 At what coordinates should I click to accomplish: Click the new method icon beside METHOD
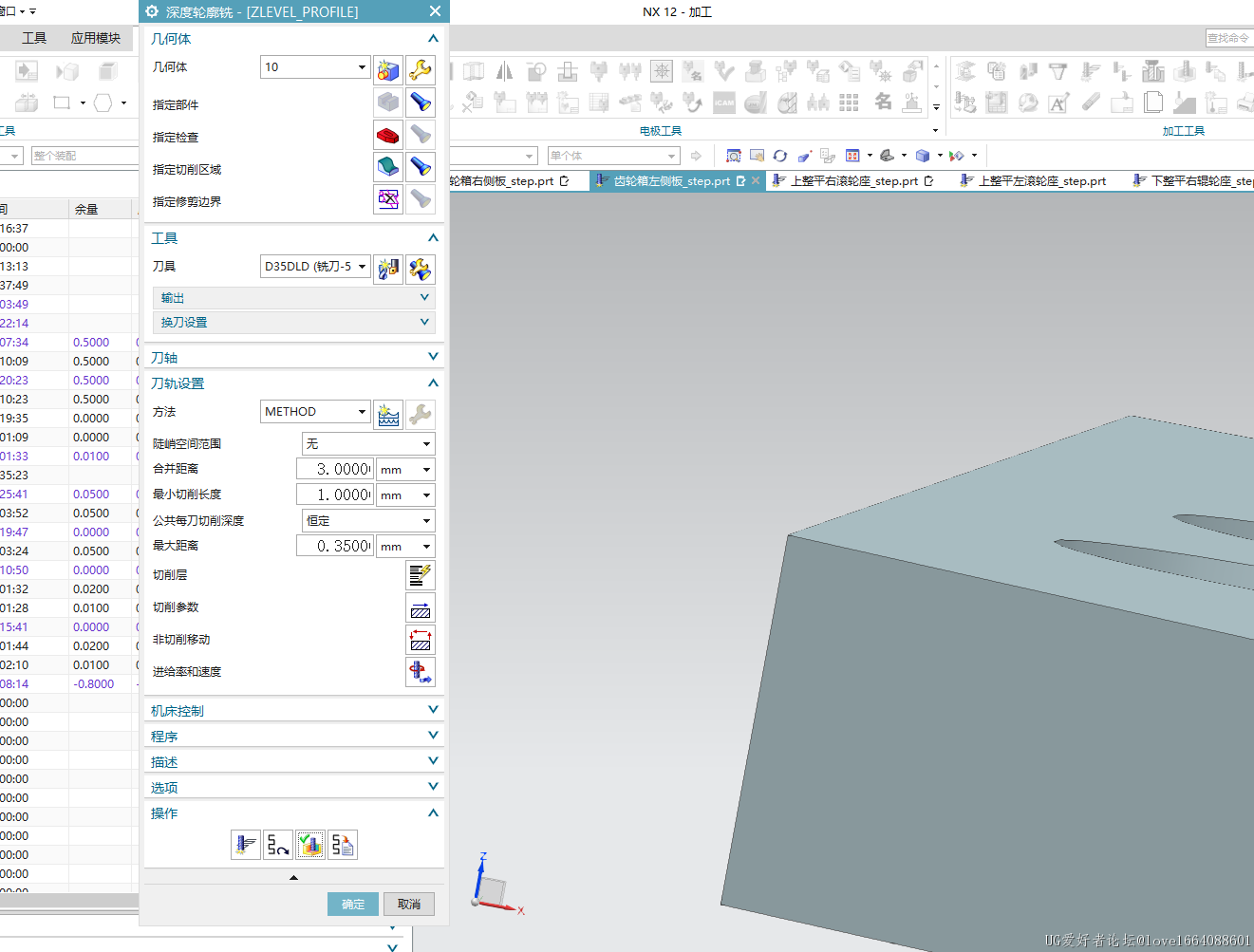pyautogui.click(x=387, y=414)
